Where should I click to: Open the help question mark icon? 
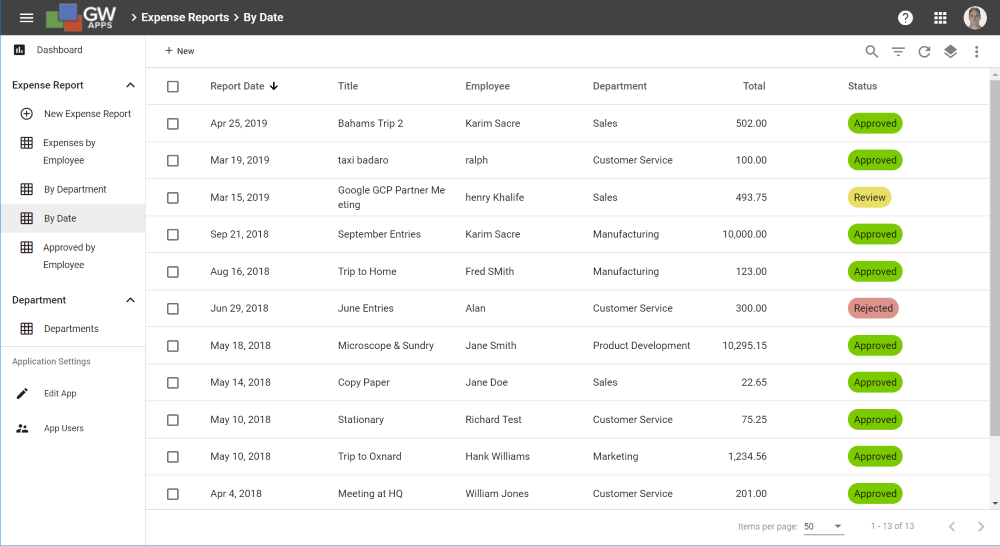pos(905,18)
